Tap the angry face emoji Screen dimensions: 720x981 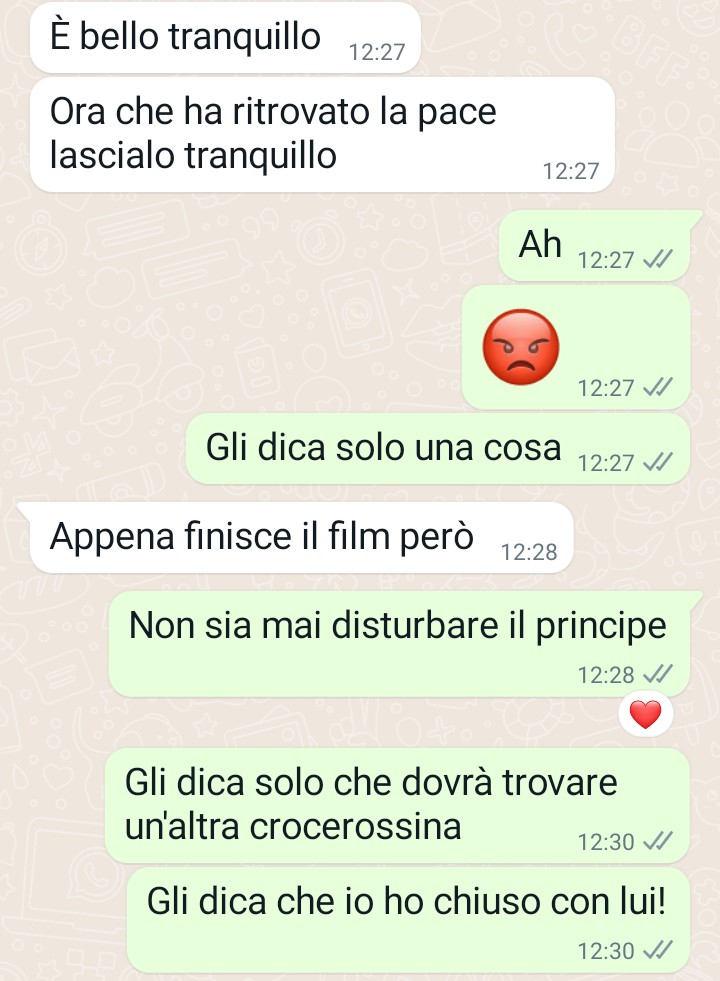520,347
